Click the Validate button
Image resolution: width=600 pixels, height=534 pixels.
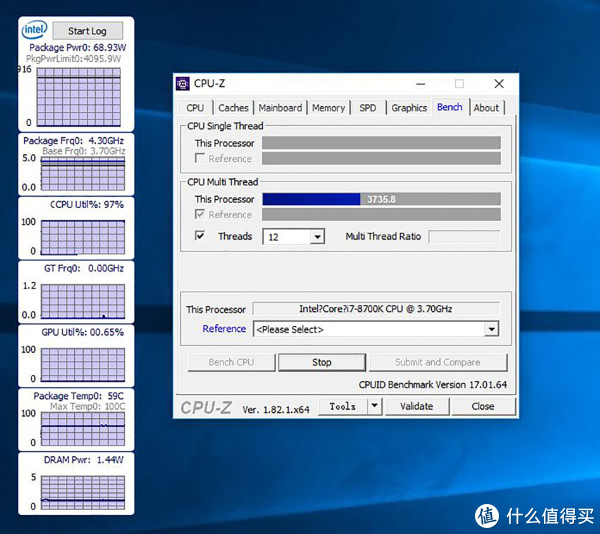click(x=417, y=406)
